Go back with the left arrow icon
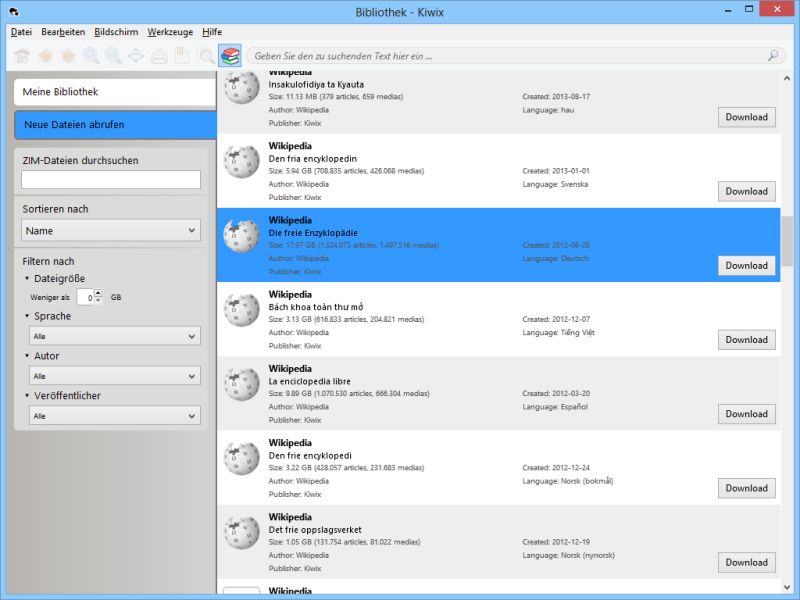The height and width of the screenshot is (600, 800). point(45,56)
